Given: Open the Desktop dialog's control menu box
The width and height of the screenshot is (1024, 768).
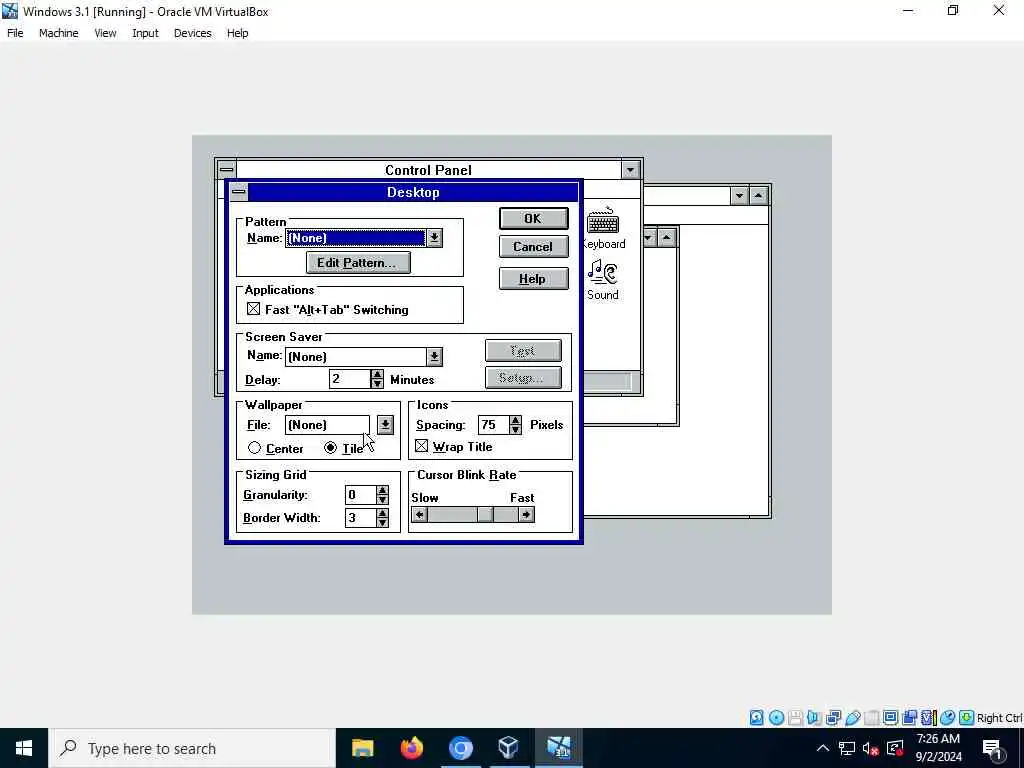Looking at the screenshot, I should (238, 192).
